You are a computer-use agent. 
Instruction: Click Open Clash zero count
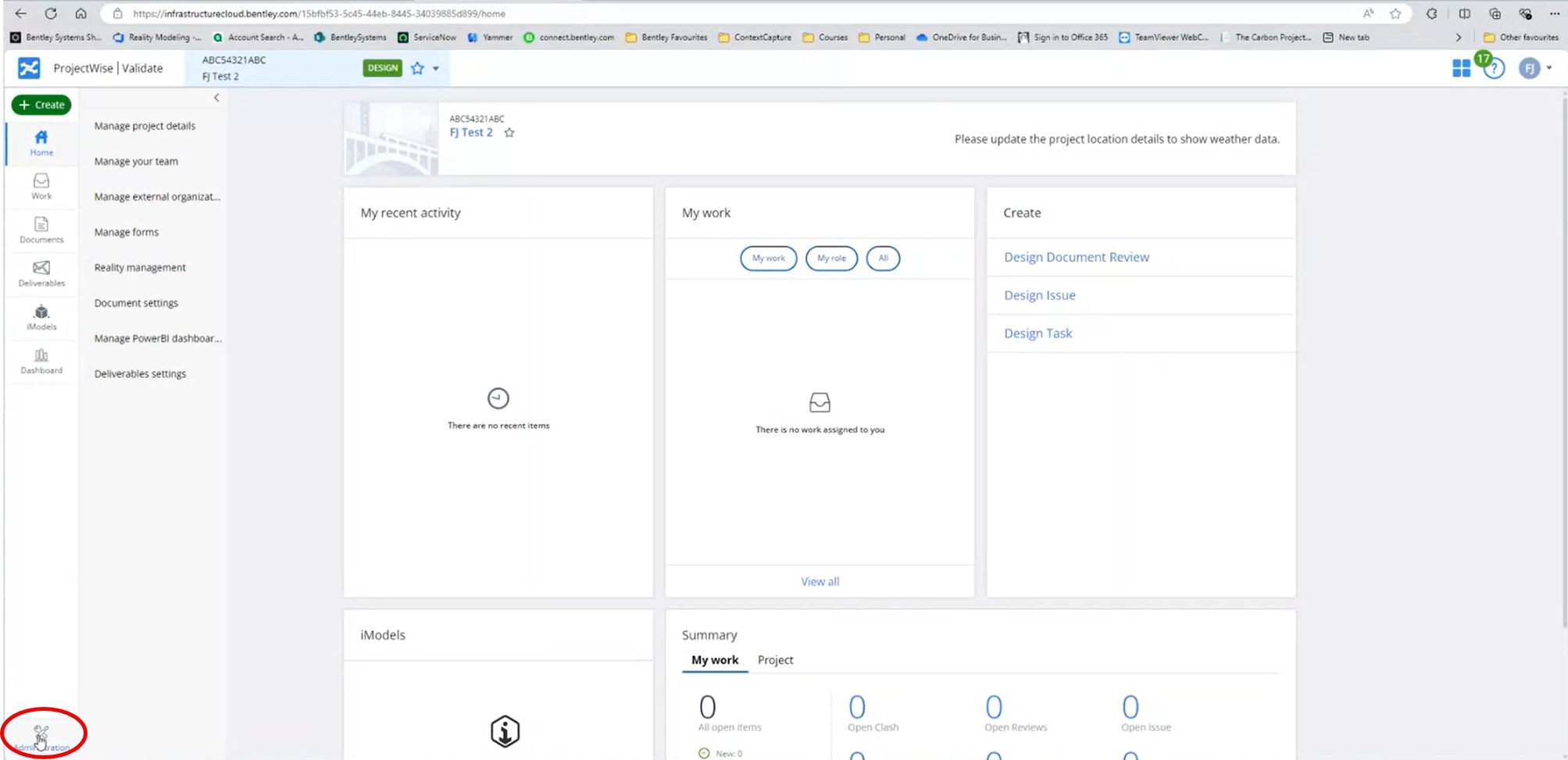pos(857,707)
